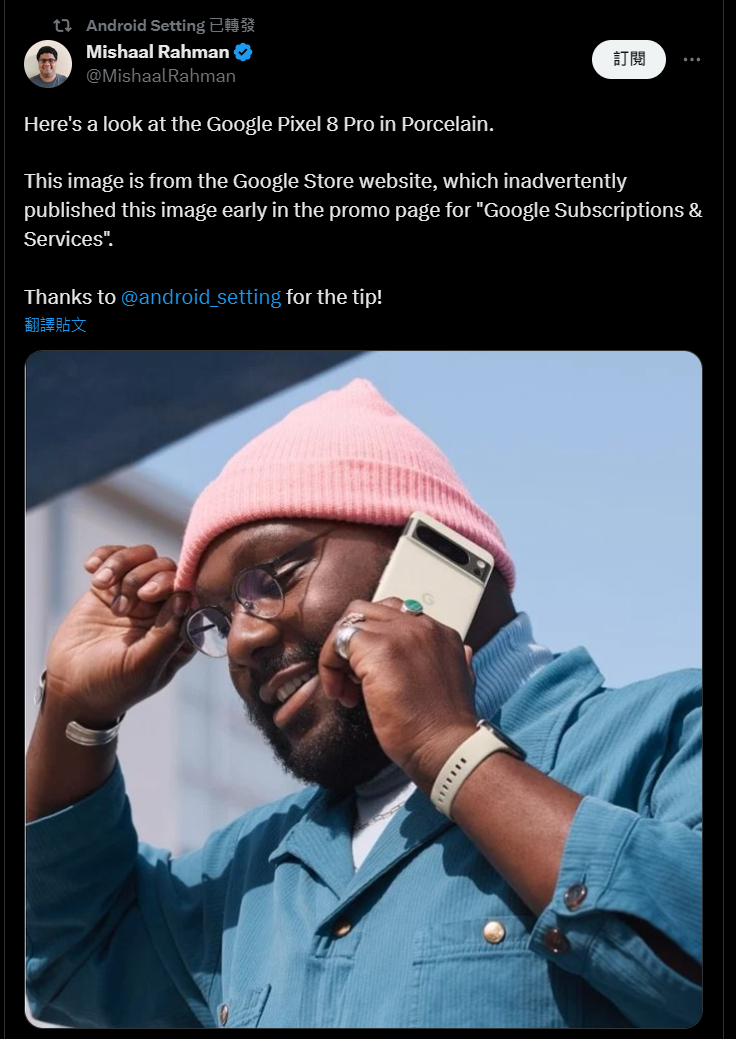This screenshot has height=1039, width=736.
Task: Click the paragraph about the Google Store website
Action: click(x=363, y=209)
